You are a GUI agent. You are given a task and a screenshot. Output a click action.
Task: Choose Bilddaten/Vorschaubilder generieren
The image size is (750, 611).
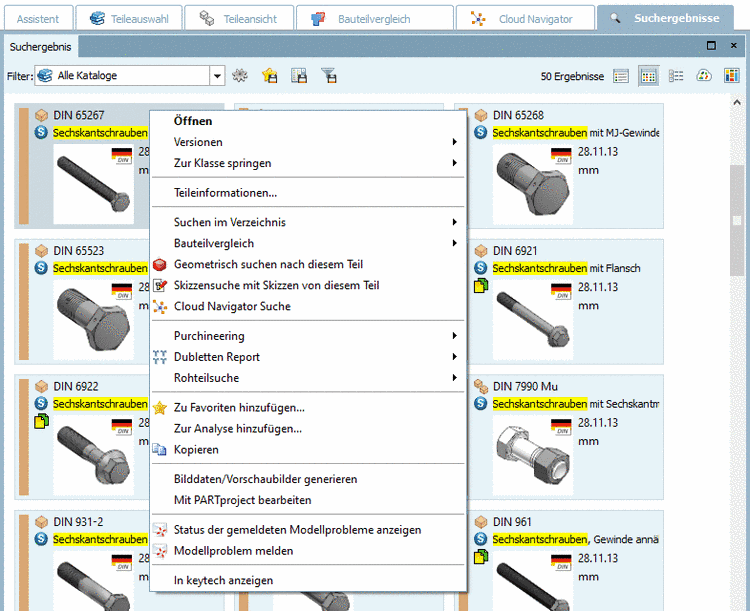[308, 479]
